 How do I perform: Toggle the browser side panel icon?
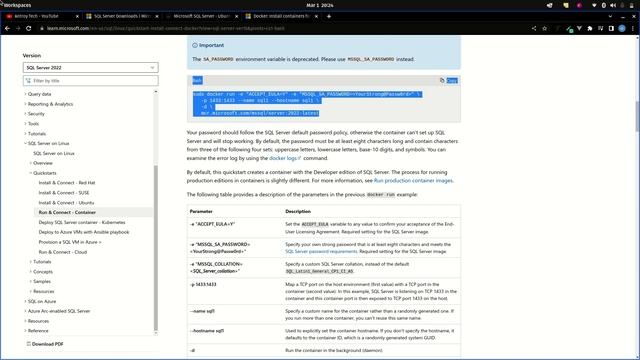(611, 29)
